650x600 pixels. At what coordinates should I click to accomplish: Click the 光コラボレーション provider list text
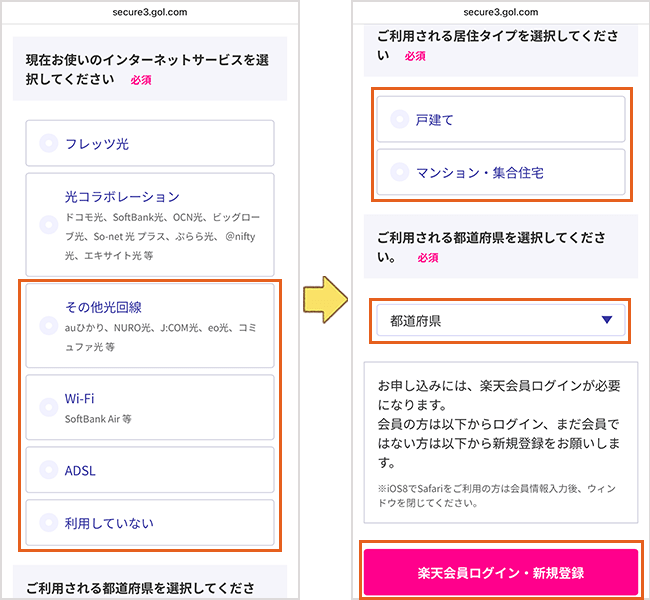click(x=162, y=236)
